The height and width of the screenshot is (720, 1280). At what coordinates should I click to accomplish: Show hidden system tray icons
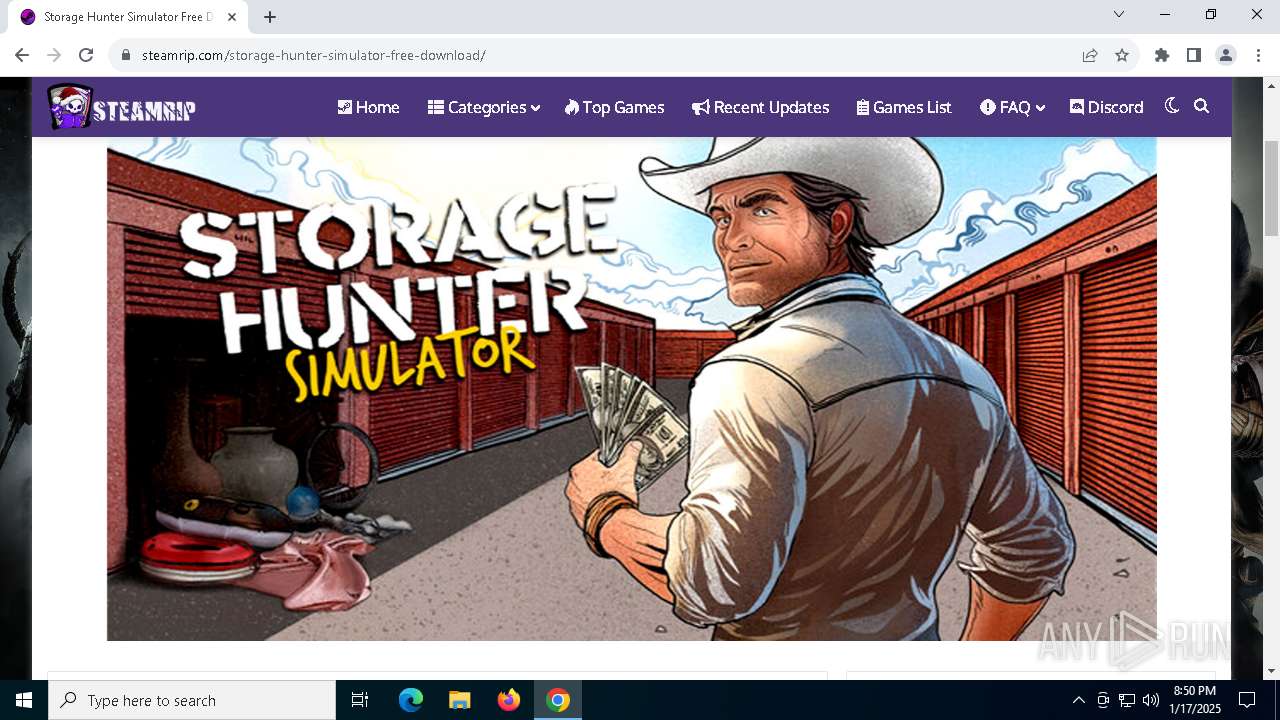point(1078,700)
